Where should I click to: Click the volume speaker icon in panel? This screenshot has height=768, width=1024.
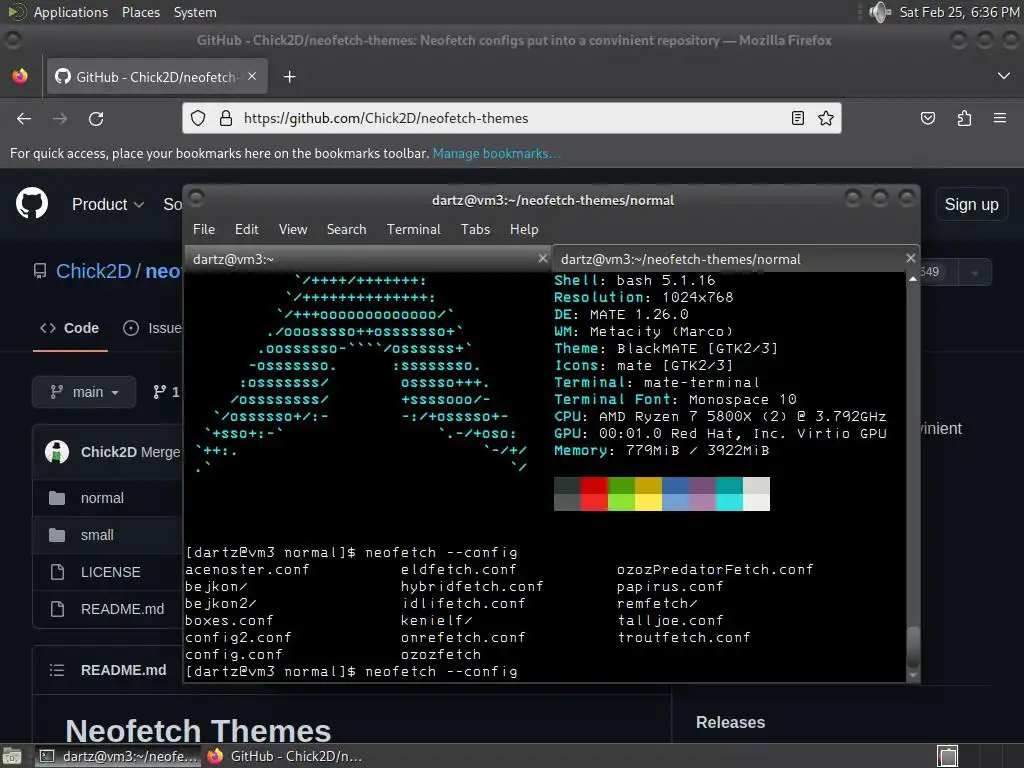pyautogui.click(x=880, y=12)
